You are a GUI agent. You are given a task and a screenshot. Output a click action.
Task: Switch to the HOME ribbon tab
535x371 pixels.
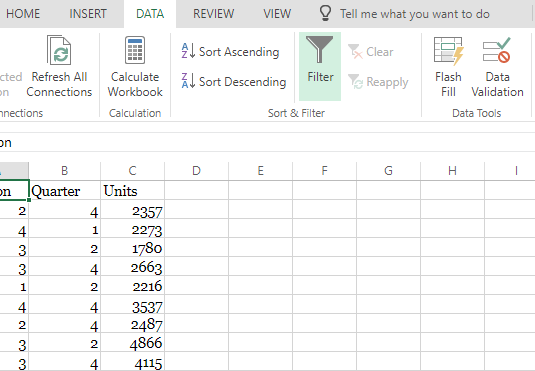(x=23, y=14)
